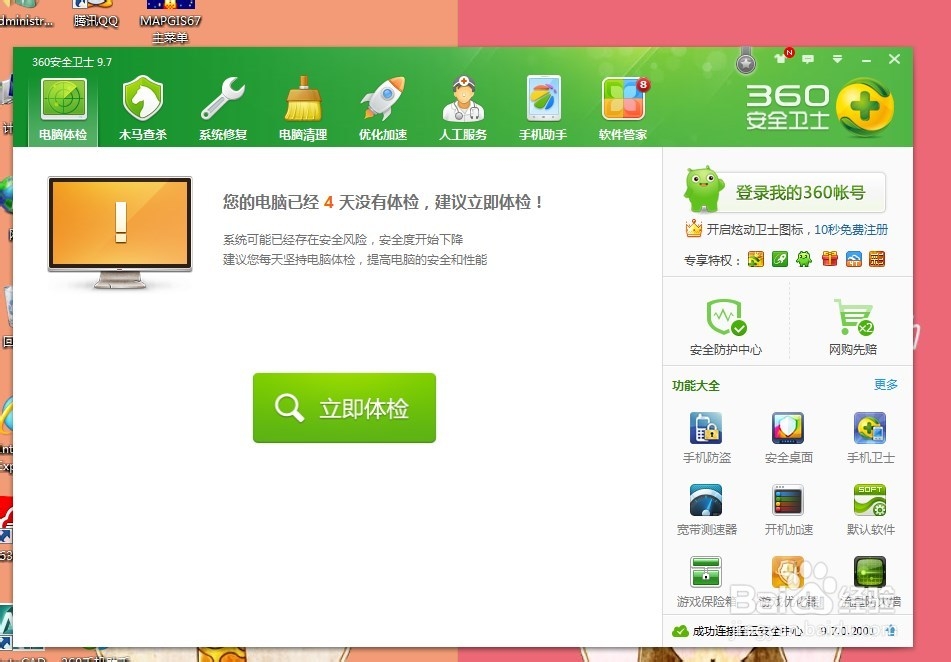Viewport: 951px width, 662px height.
Task: Click the blue 4T cloud privilege icon
Action: click(853, 259)
